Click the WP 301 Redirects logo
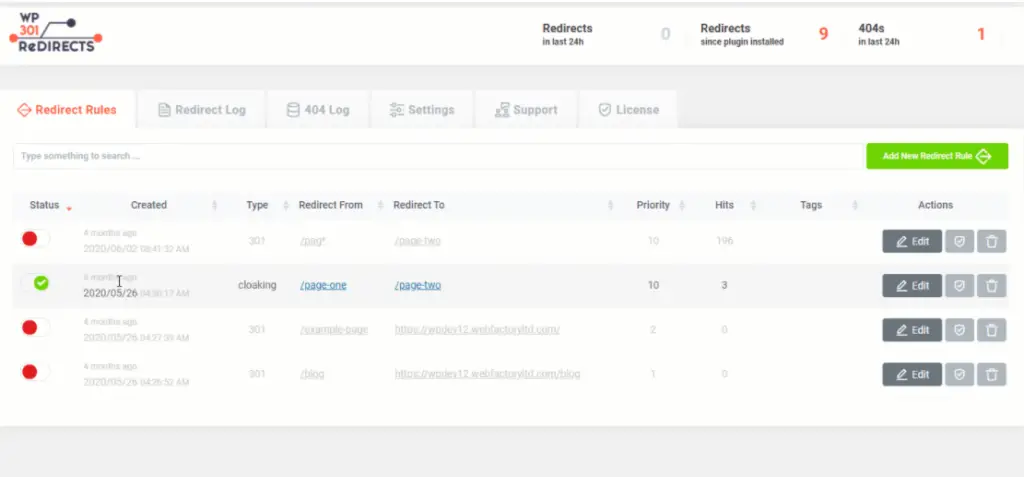 click(55, 33)
